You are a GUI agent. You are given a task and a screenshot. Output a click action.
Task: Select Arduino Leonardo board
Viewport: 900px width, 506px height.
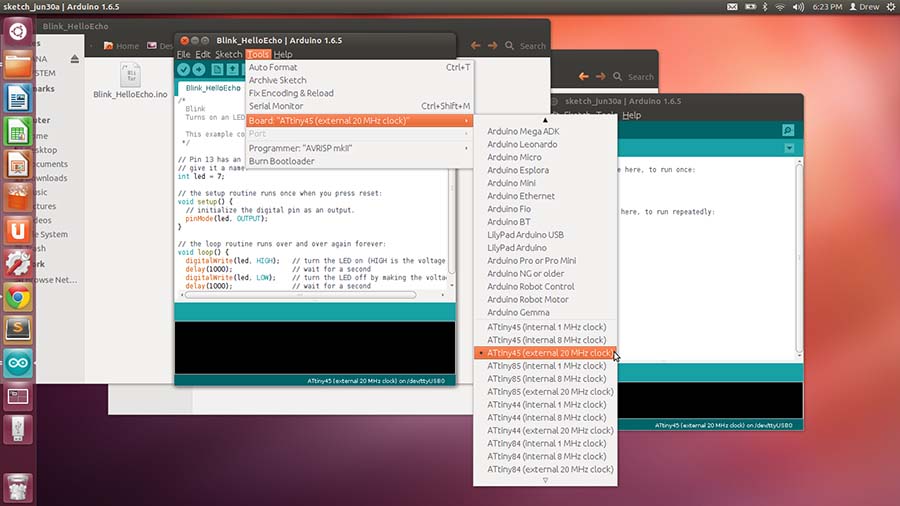click(x=545, y=144)
